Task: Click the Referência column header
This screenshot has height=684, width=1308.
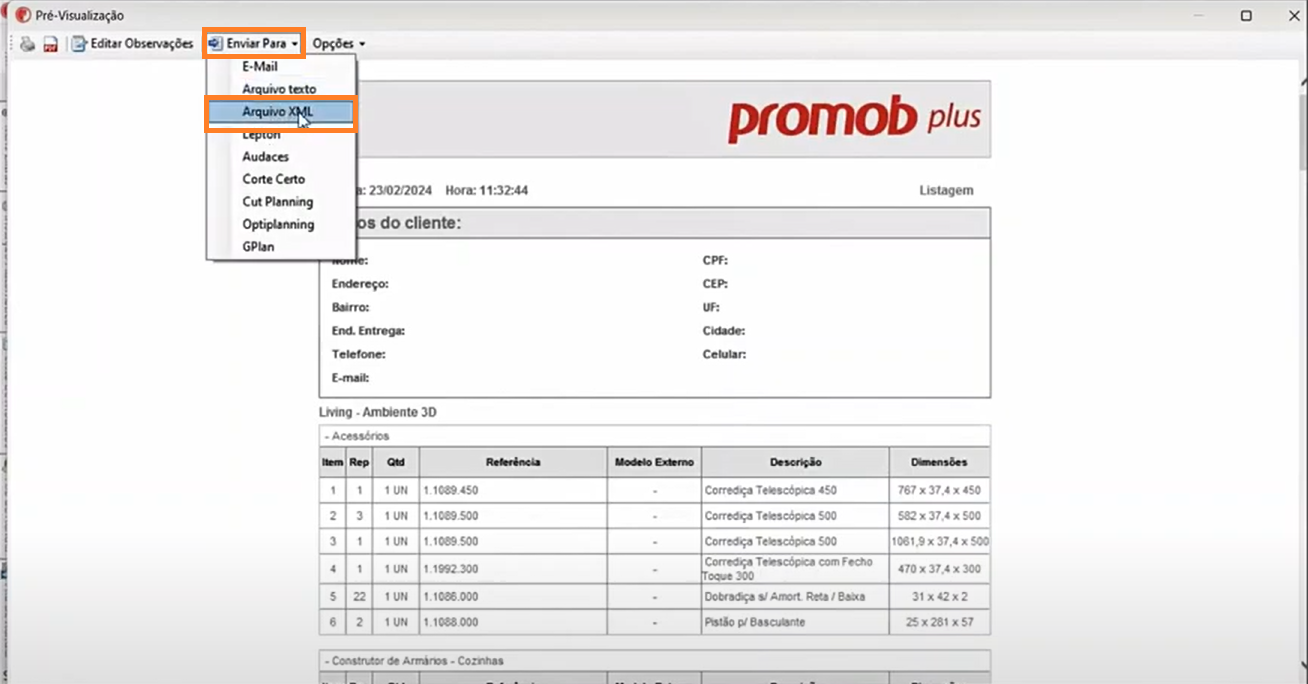Action: [x=513, y=462]
